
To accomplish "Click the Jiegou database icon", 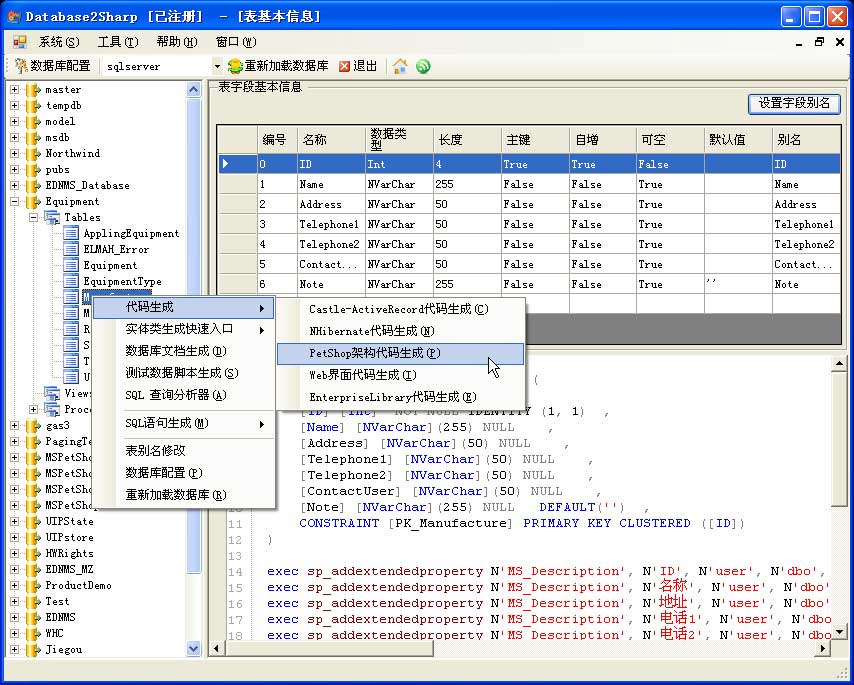I will pyautogui.click(x=34, y=649).
